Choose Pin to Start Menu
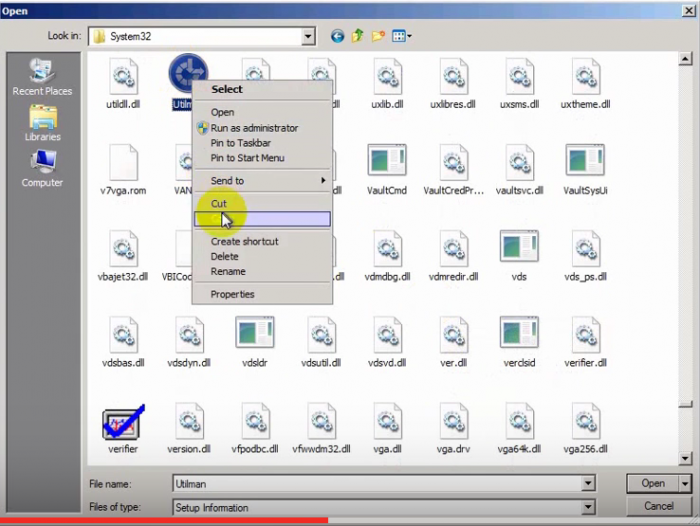The image size is (700, 526). [x=262, y=158]
